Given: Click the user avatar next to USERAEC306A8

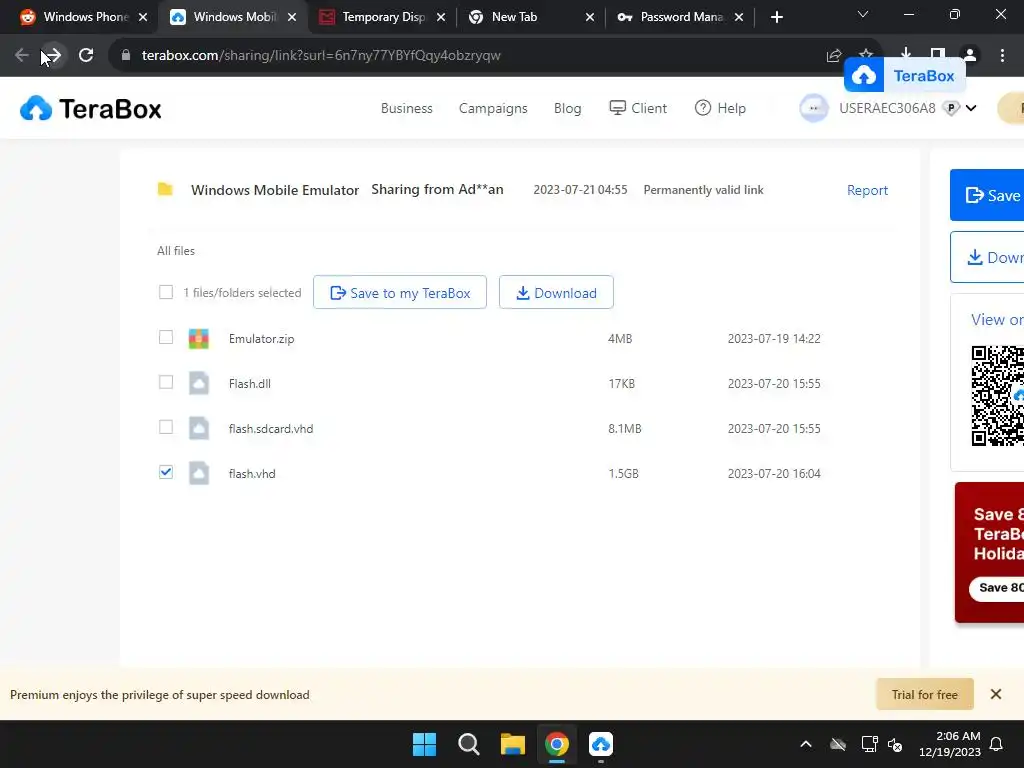Looking at the screenshot, I should [814, 108].
